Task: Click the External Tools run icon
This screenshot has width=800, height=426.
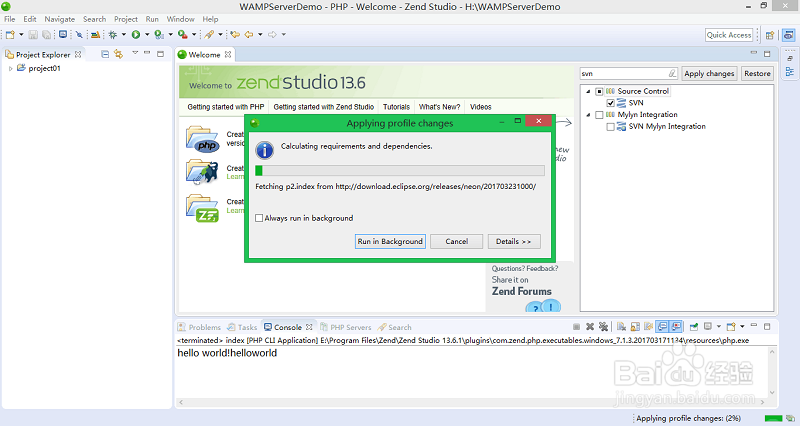Action: pos(183,35)
